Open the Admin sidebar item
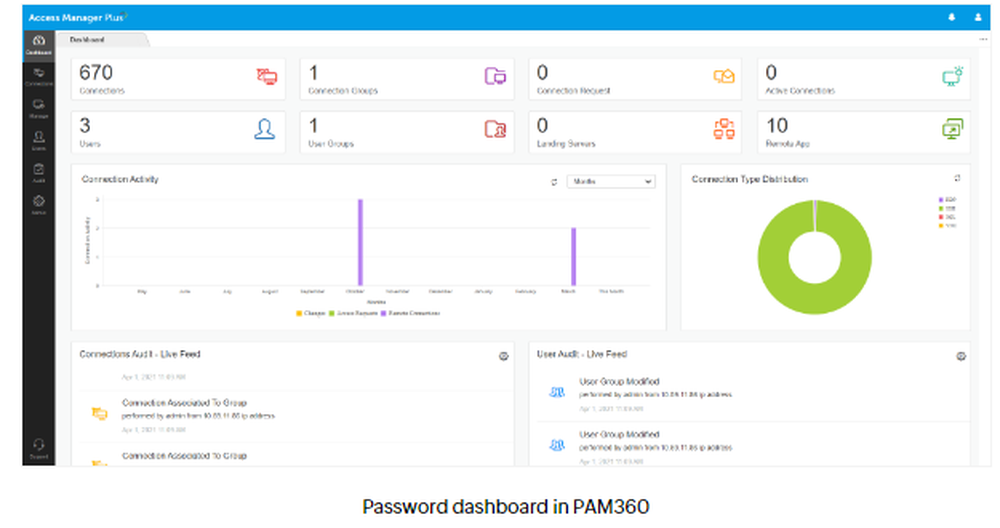1000x528 pixels. tap(38, 205)
